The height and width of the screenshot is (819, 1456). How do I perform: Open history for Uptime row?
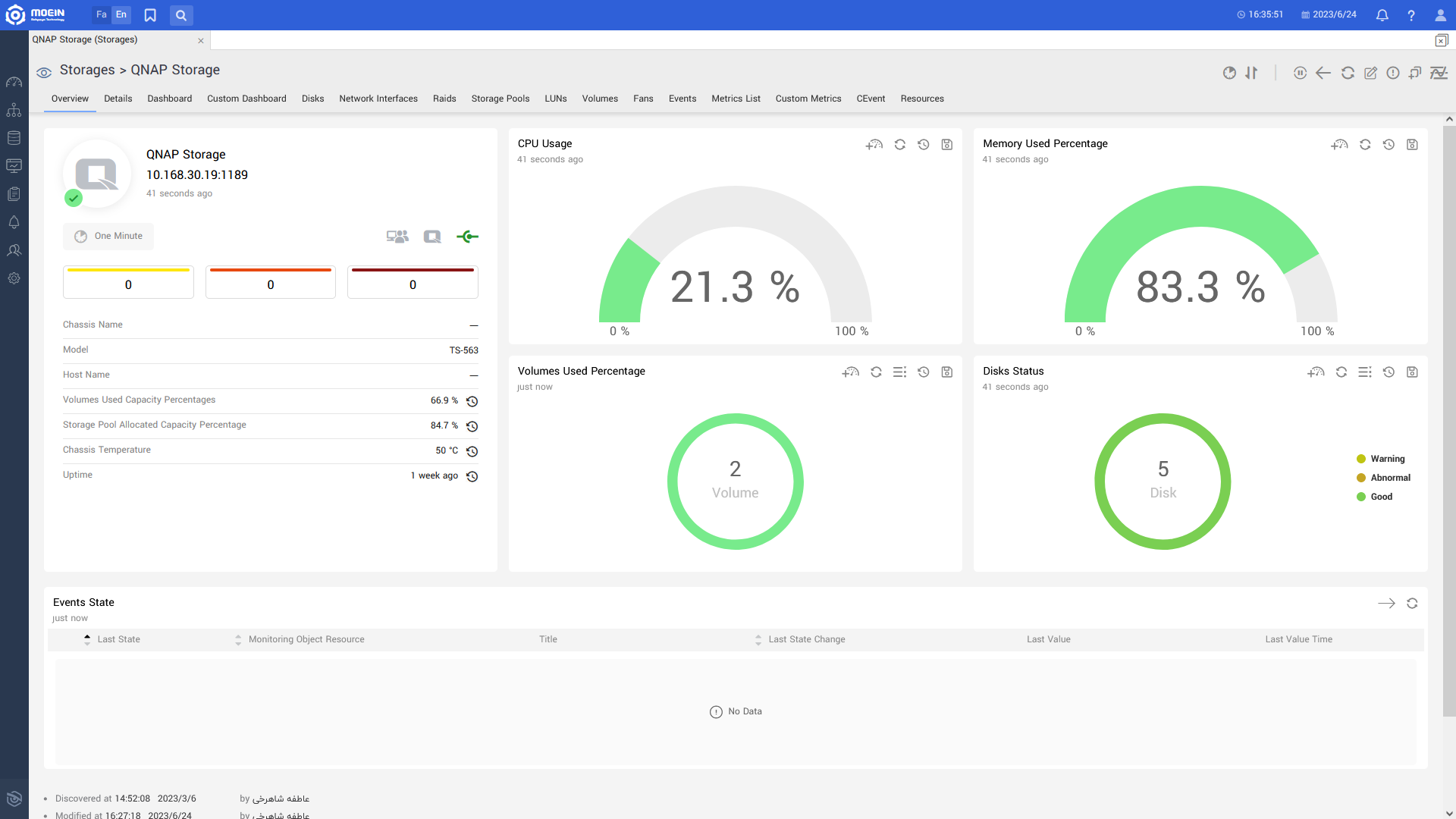point(472,476)
